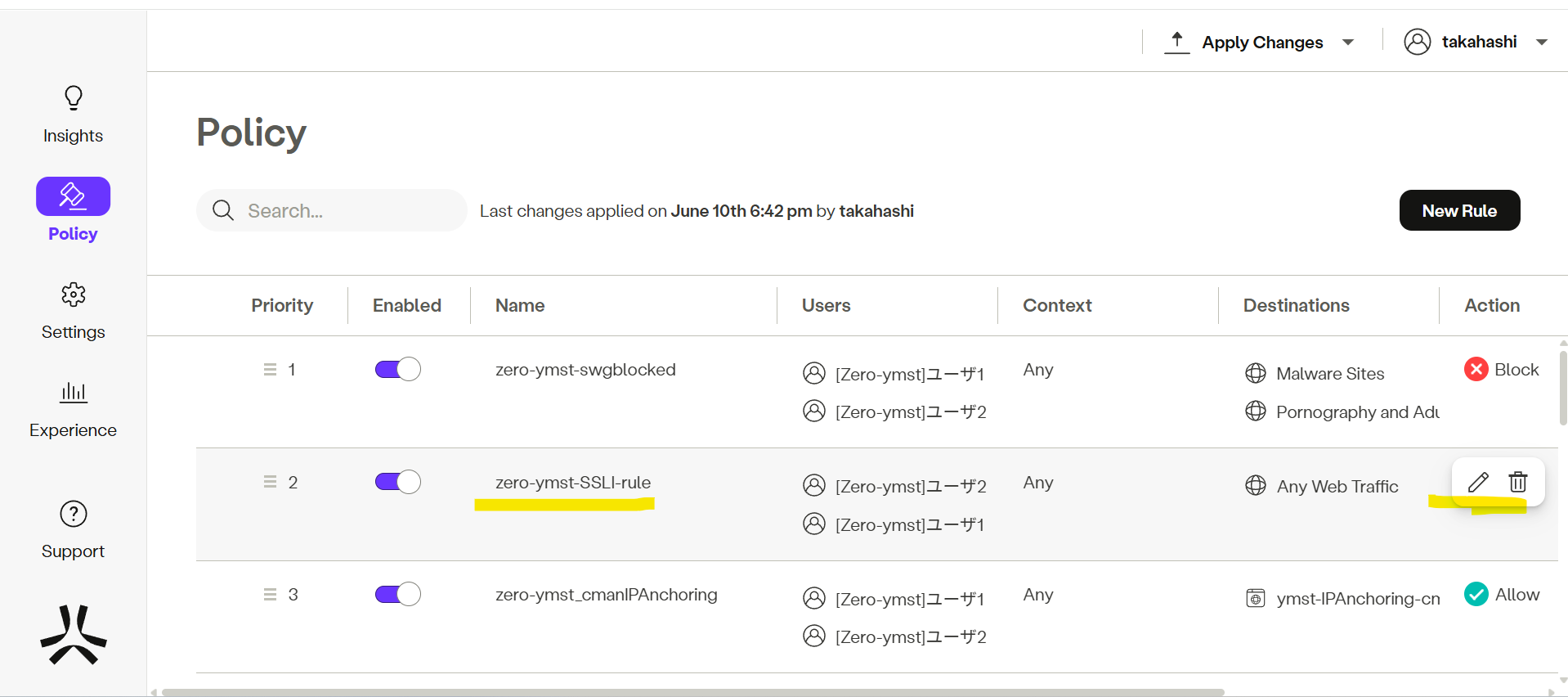Open the takahashi account dropdown arrow
The image size is (1568, 697).
click(x=1542, y=43)
